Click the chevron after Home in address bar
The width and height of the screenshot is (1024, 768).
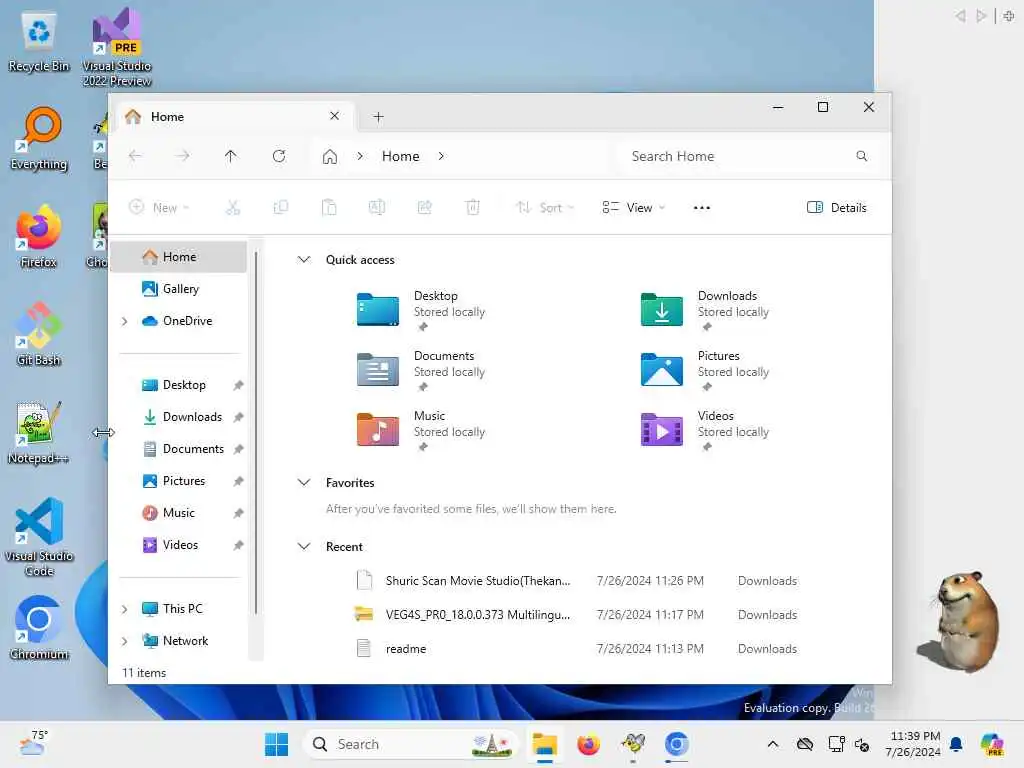click(441, 156)
